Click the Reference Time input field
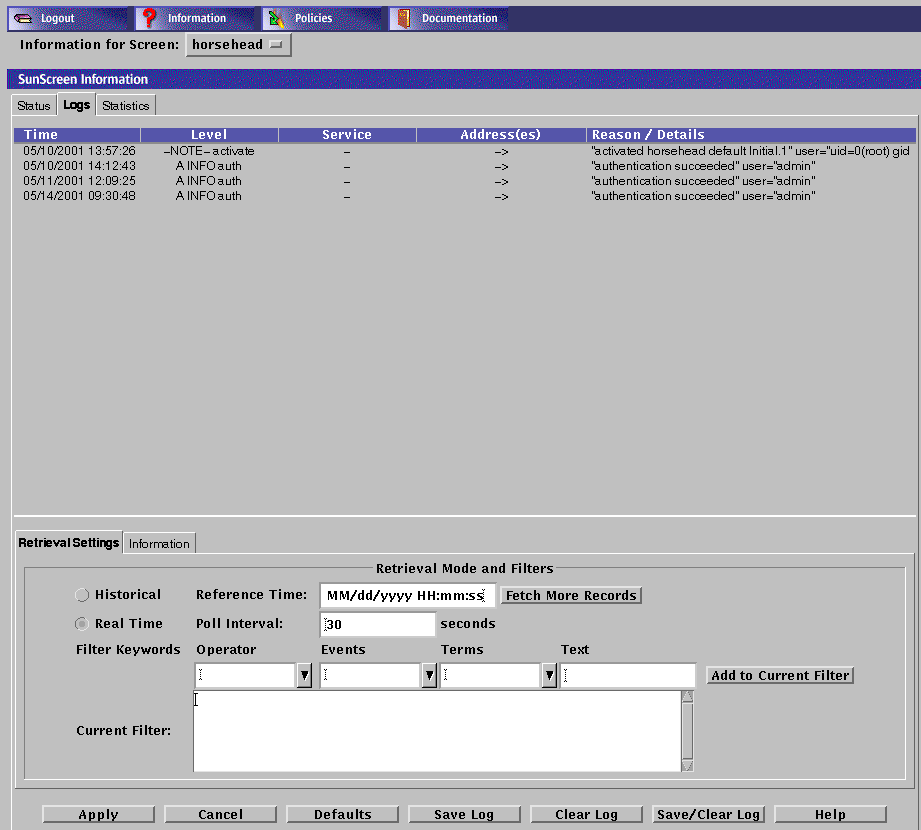This screenshot has width=921, height=830. tap(408, 596)
